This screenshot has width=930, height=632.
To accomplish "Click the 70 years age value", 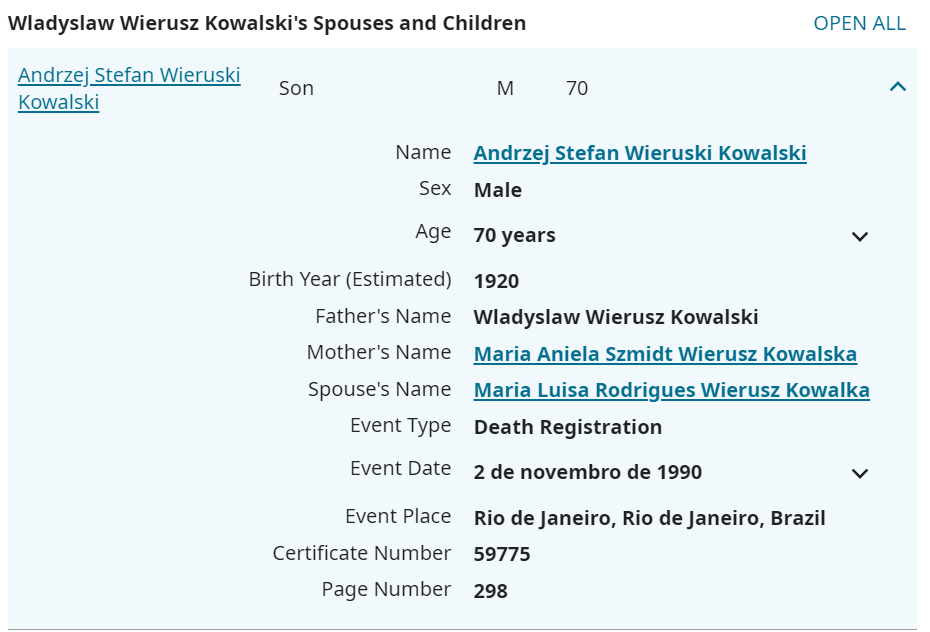I will pyautogui.click(x=514, y=235).
